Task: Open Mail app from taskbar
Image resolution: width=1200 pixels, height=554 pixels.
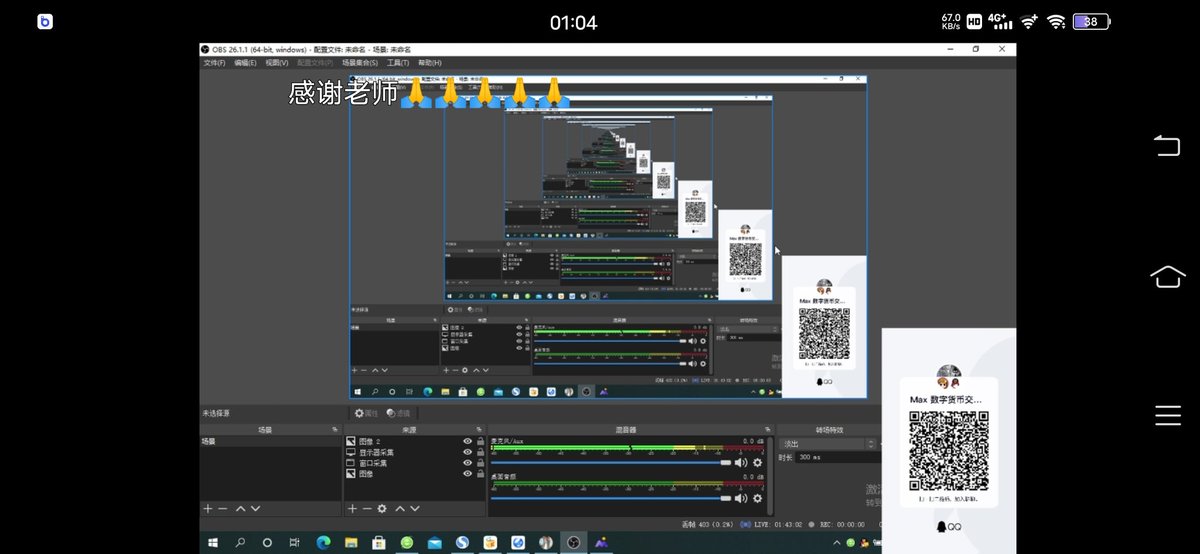Action: [435, 542]
